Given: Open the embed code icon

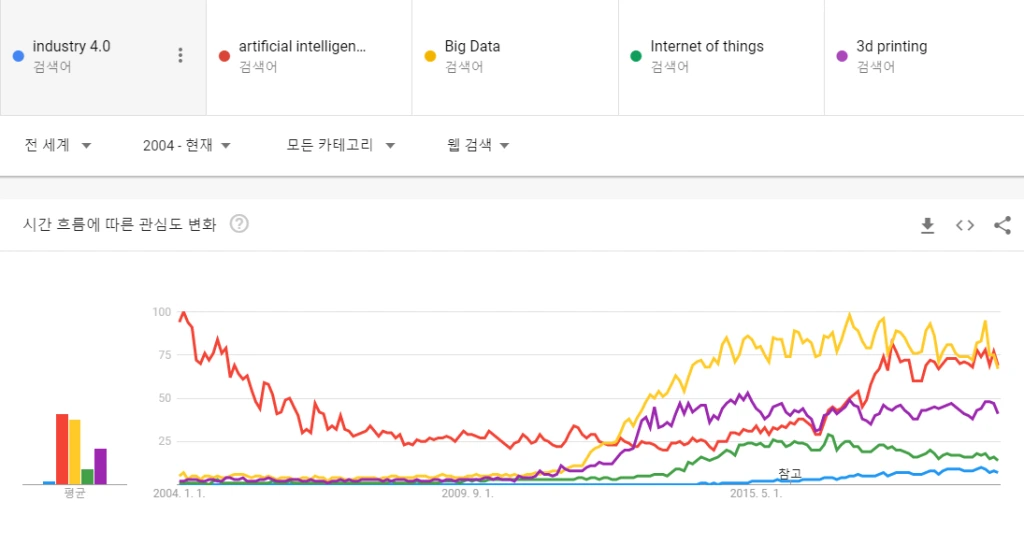Looking at the screenshot, I should 965,225.
